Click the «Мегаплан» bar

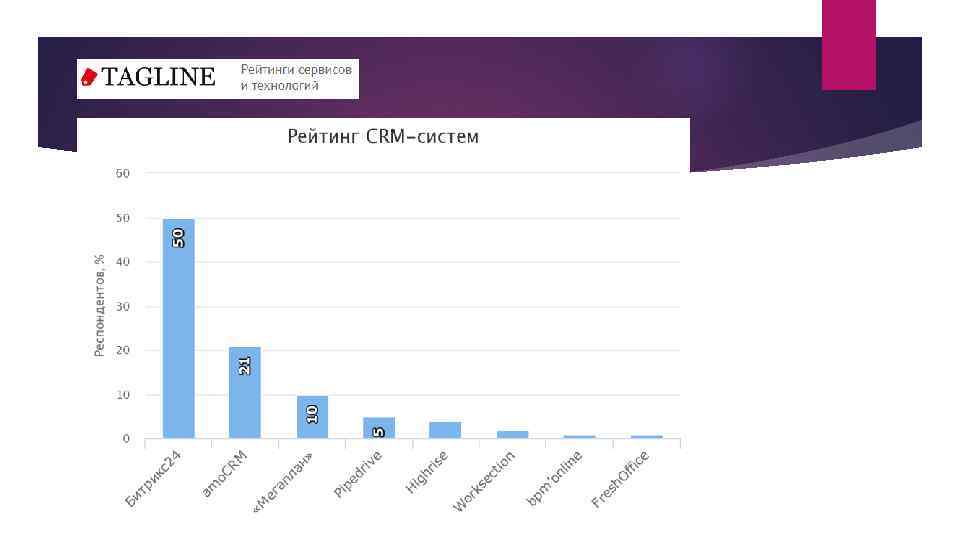(312, 417)
